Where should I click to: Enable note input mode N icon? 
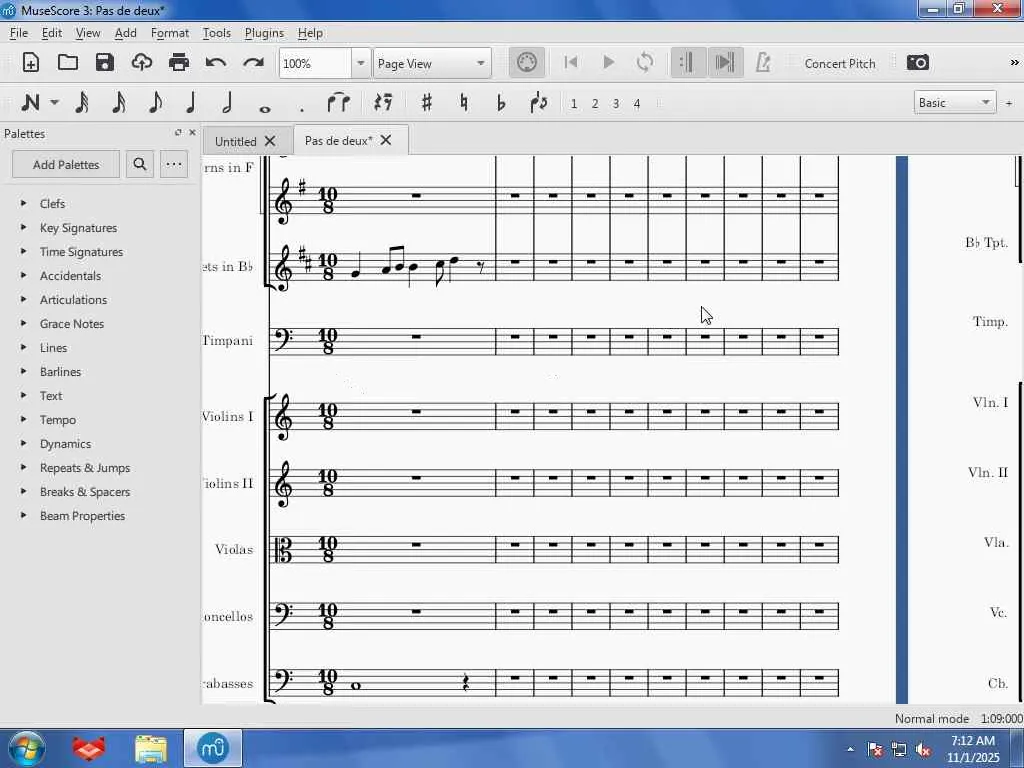[x=31, y=103]
